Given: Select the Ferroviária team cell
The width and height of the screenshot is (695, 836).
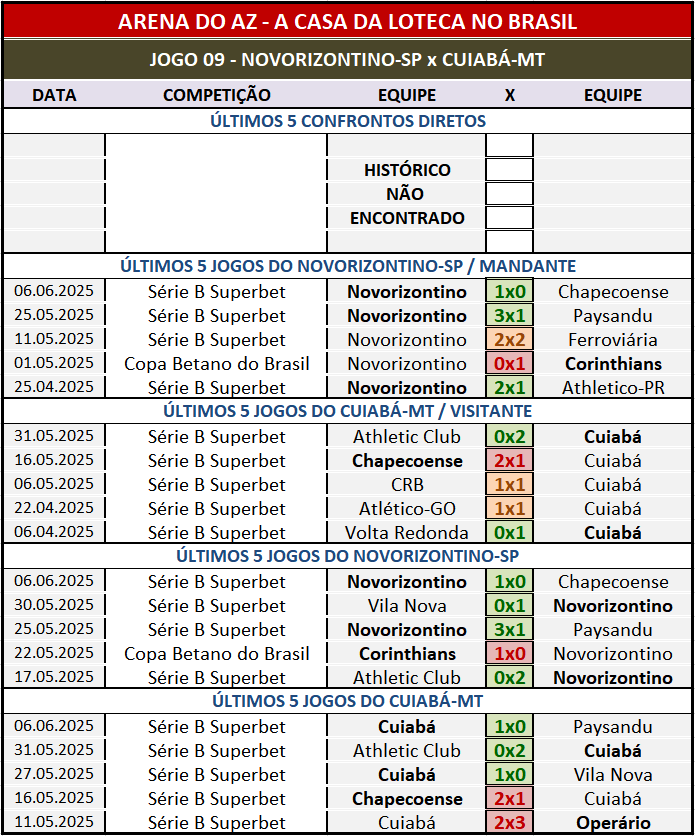Looking at the screenshot, I should 613,340.
